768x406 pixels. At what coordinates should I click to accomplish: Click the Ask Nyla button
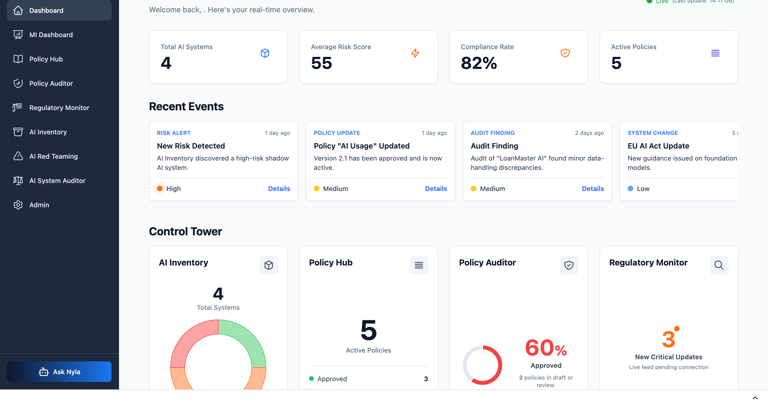59,372
